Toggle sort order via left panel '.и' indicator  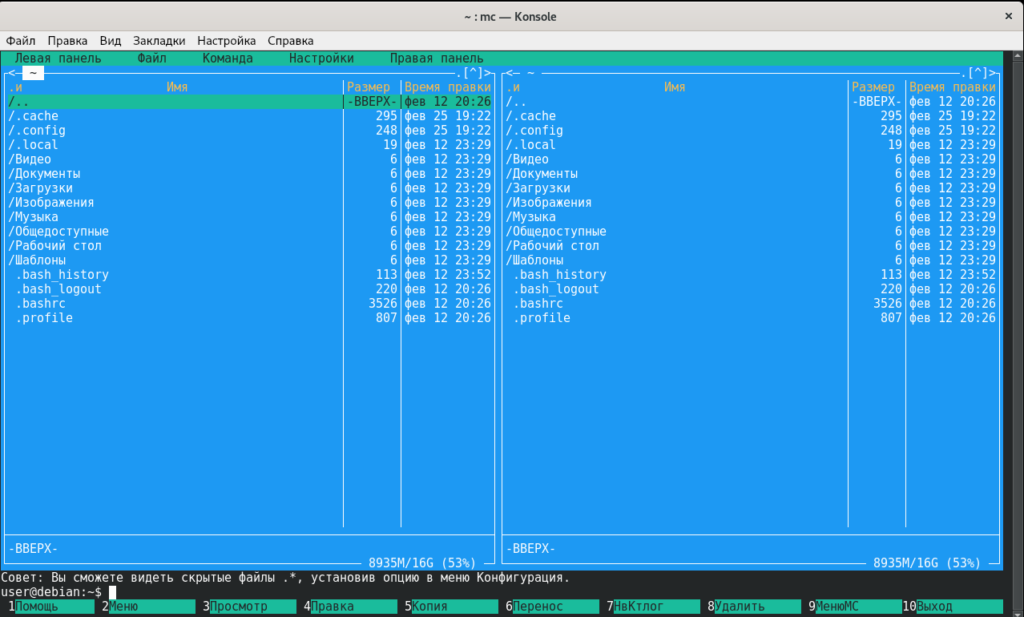15,87
